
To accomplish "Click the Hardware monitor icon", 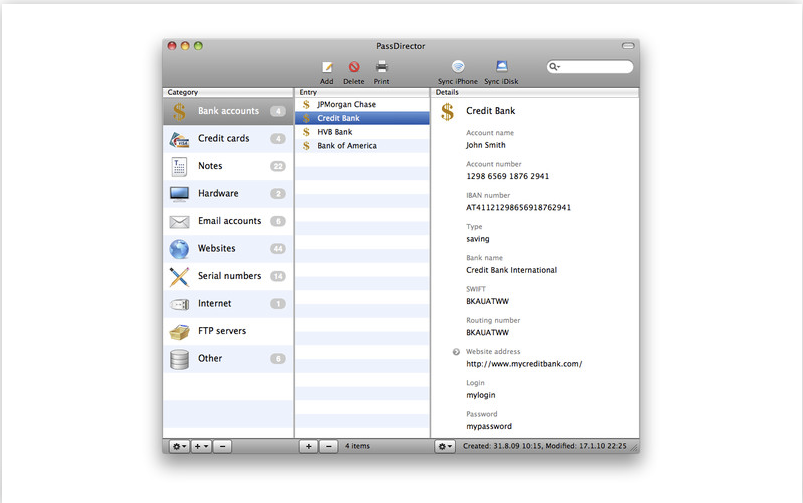I will (179, 194).
